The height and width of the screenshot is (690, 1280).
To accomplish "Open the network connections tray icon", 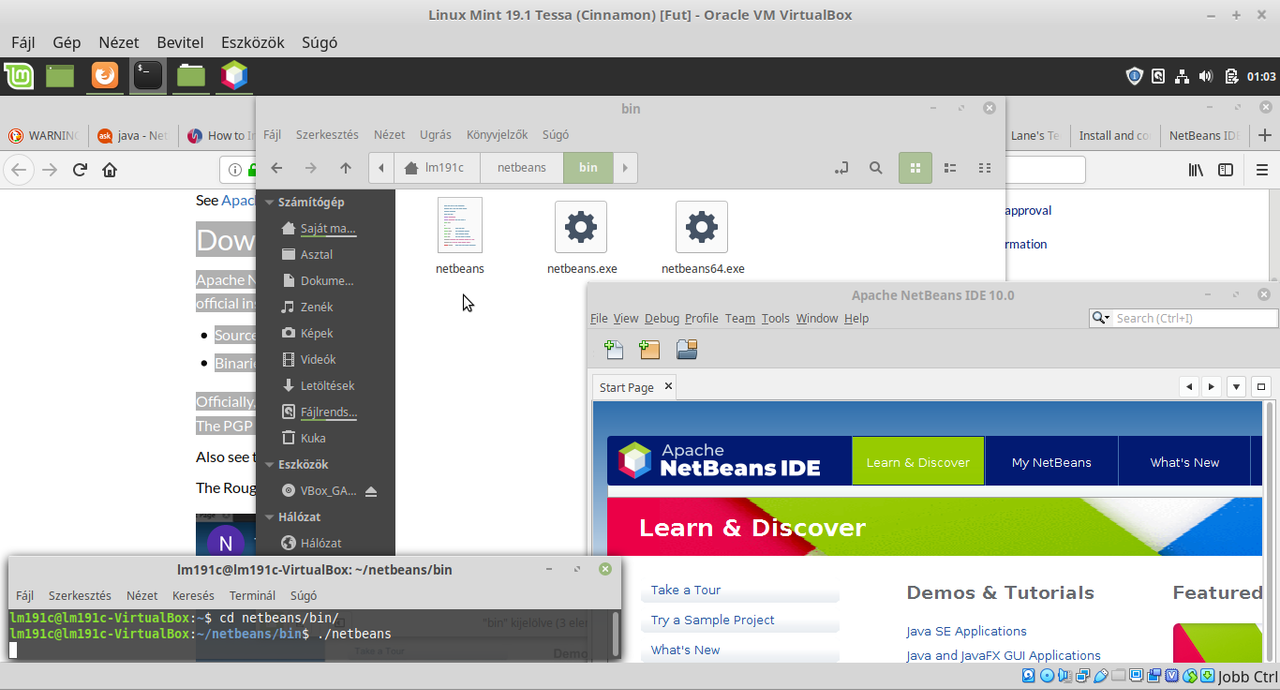I will [x=1182, y=76].
